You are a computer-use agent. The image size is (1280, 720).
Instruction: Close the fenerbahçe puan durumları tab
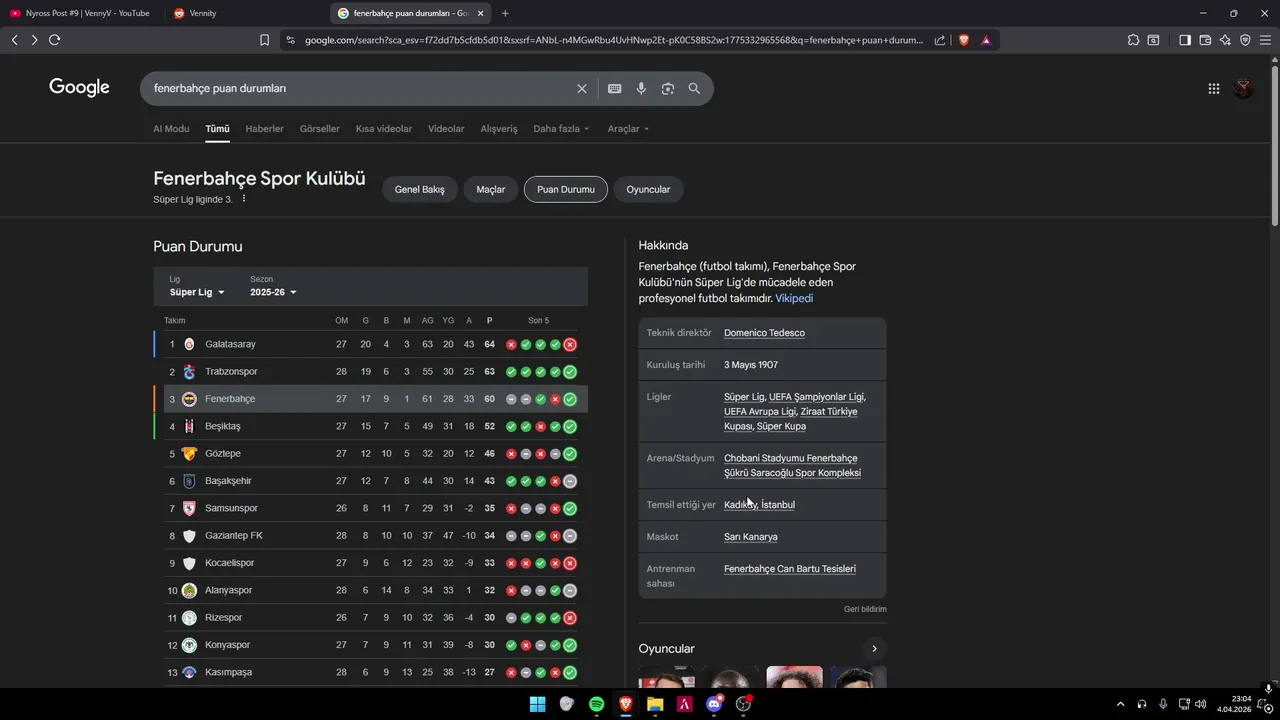pos(481,13)
